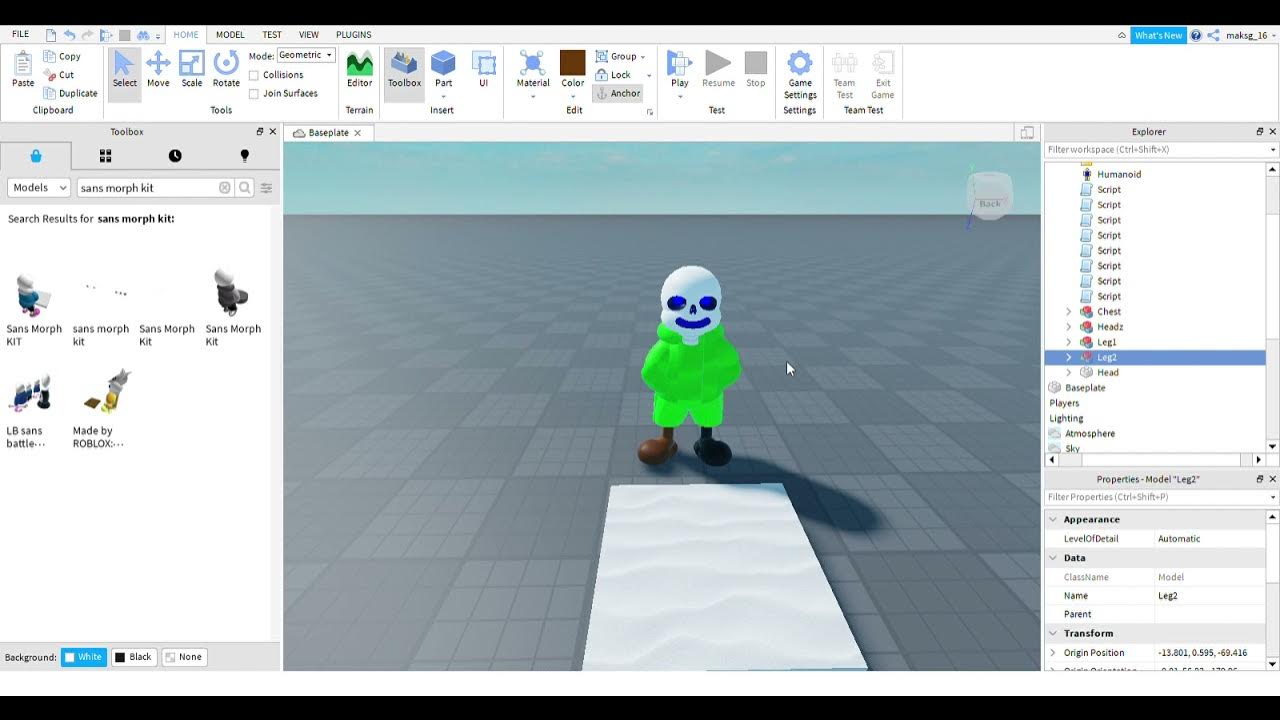Click the What's New button
This screenshot has height=720, width=1280.
(1158, 35)
